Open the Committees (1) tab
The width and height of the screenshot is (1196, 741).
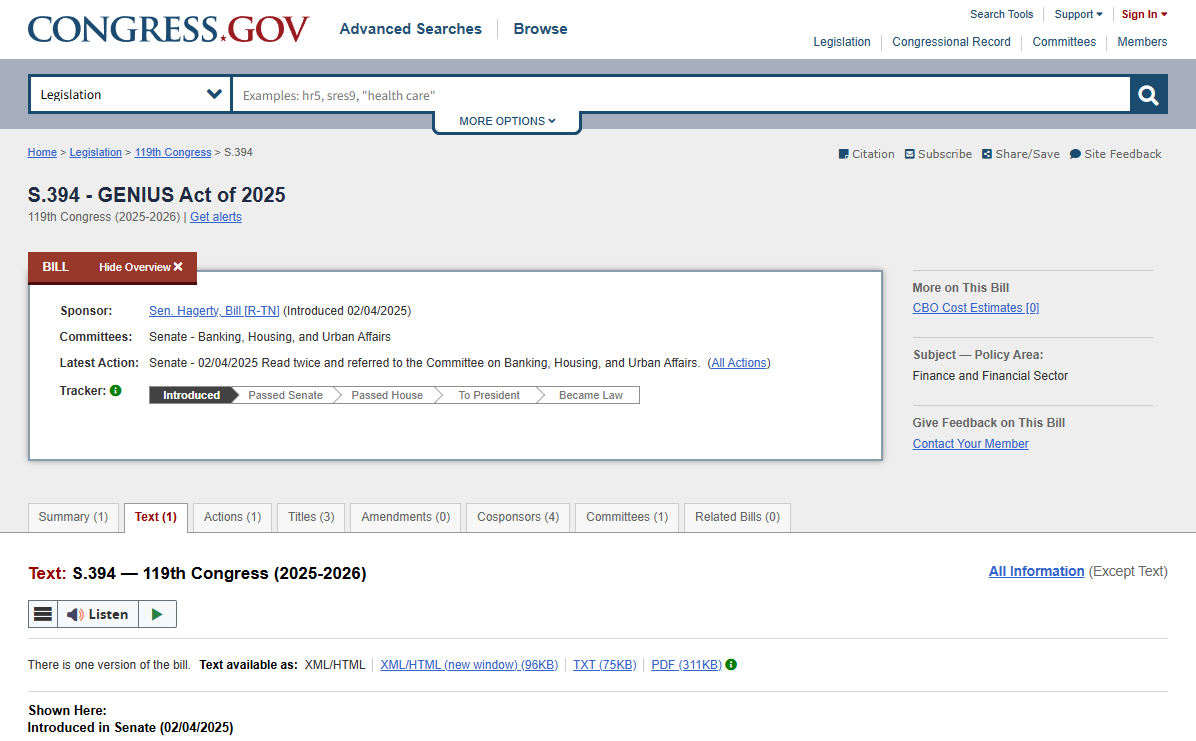point(627,517)
